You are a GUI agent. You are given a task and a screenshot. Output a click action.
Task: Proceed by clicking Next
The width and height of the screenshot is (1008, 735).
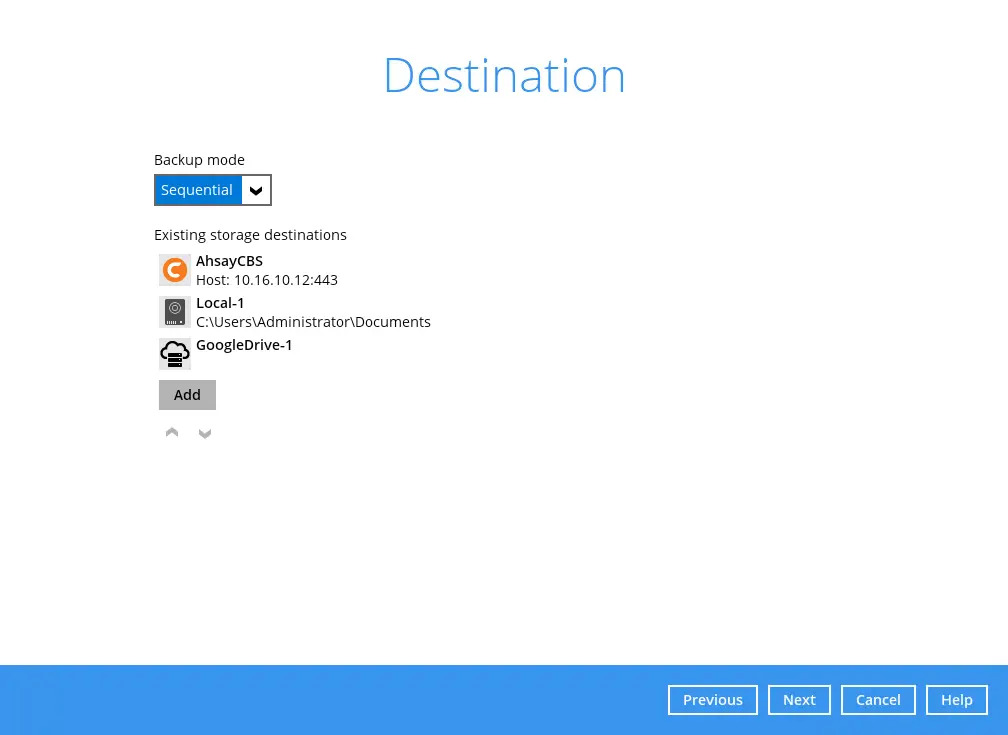coord(799,700)
